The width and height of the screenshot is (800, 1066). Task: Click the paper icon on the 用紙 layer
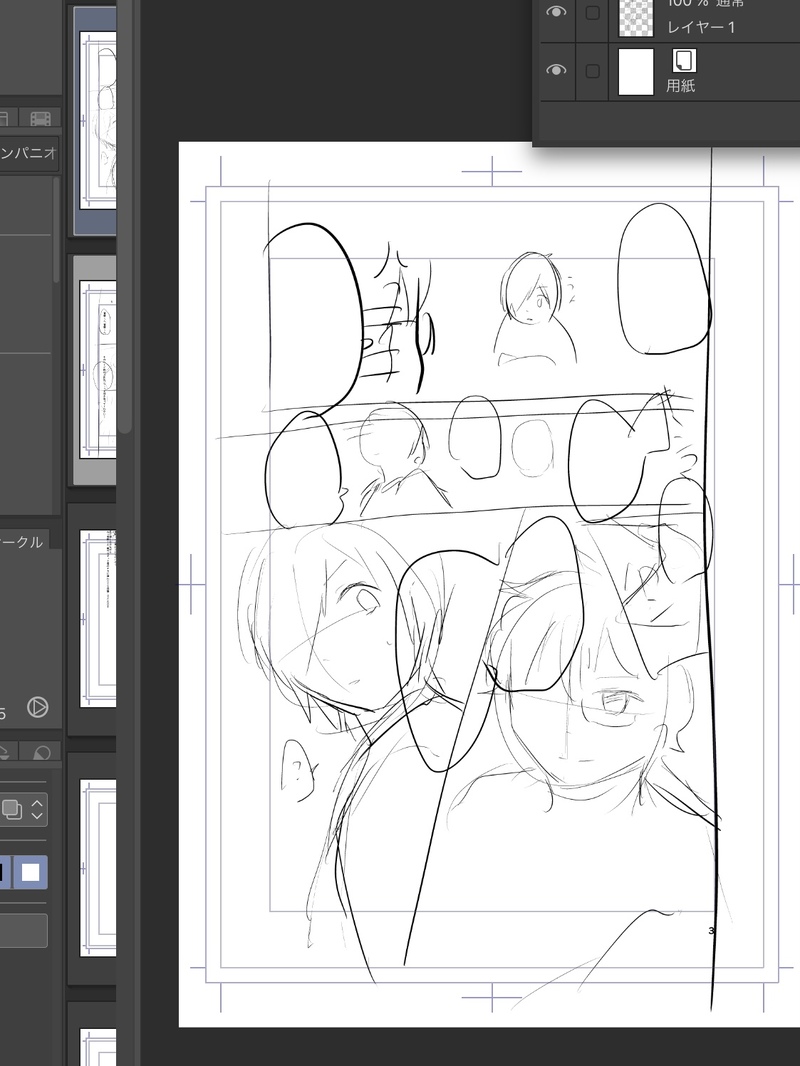684,61
